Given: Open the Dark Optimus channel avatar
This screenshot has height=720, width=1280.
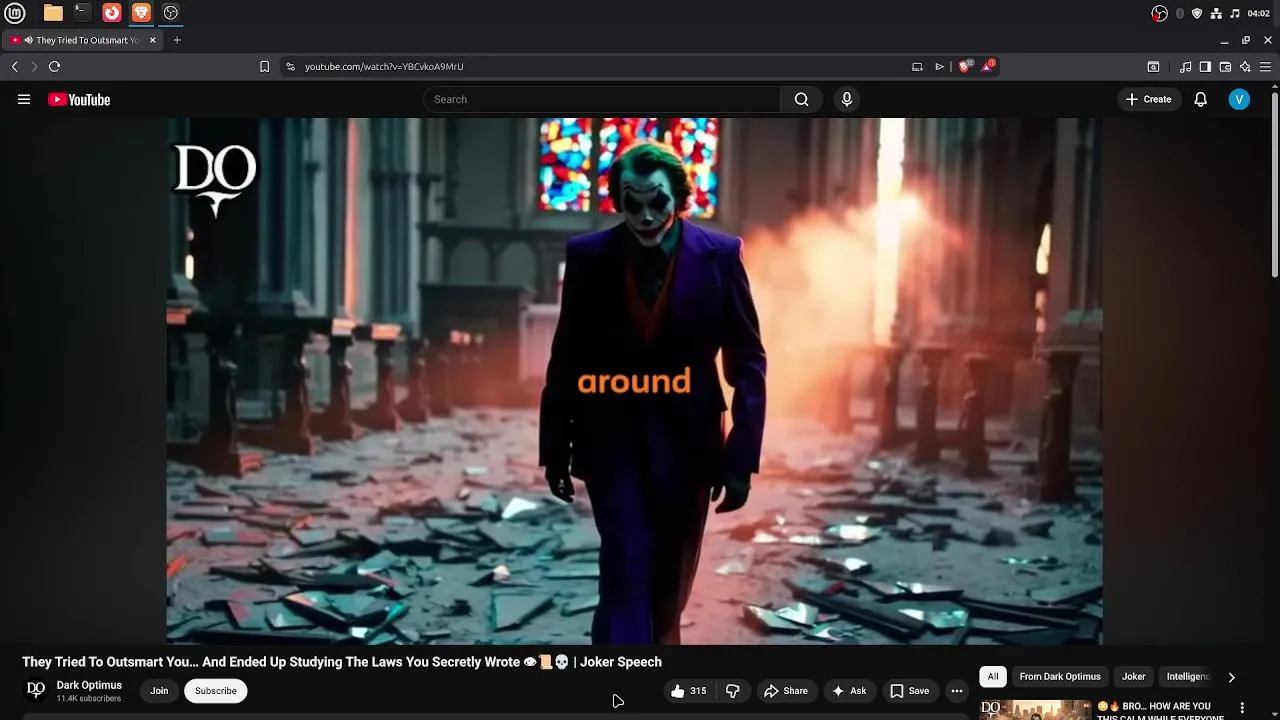Looking at the screenshot, I should tap(36, 690).
